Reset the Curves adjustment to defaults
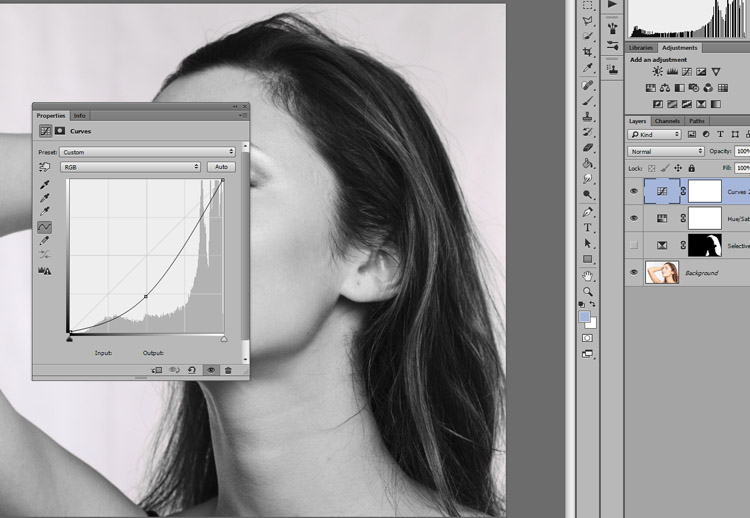 [x=192, y=370]
